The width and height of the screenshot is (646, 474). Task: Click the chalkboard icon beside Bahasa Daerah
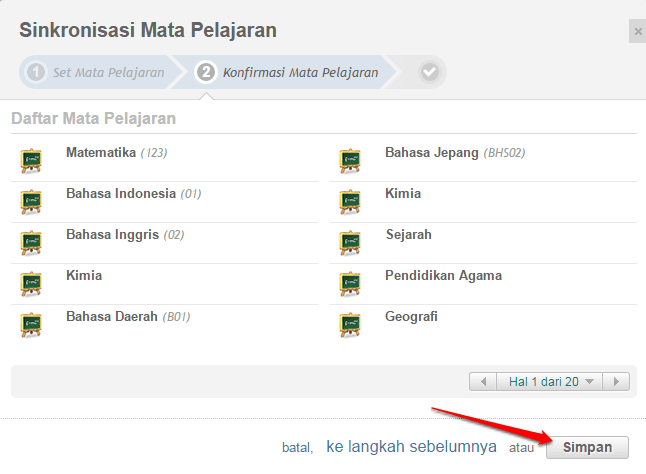click(31, 325)
